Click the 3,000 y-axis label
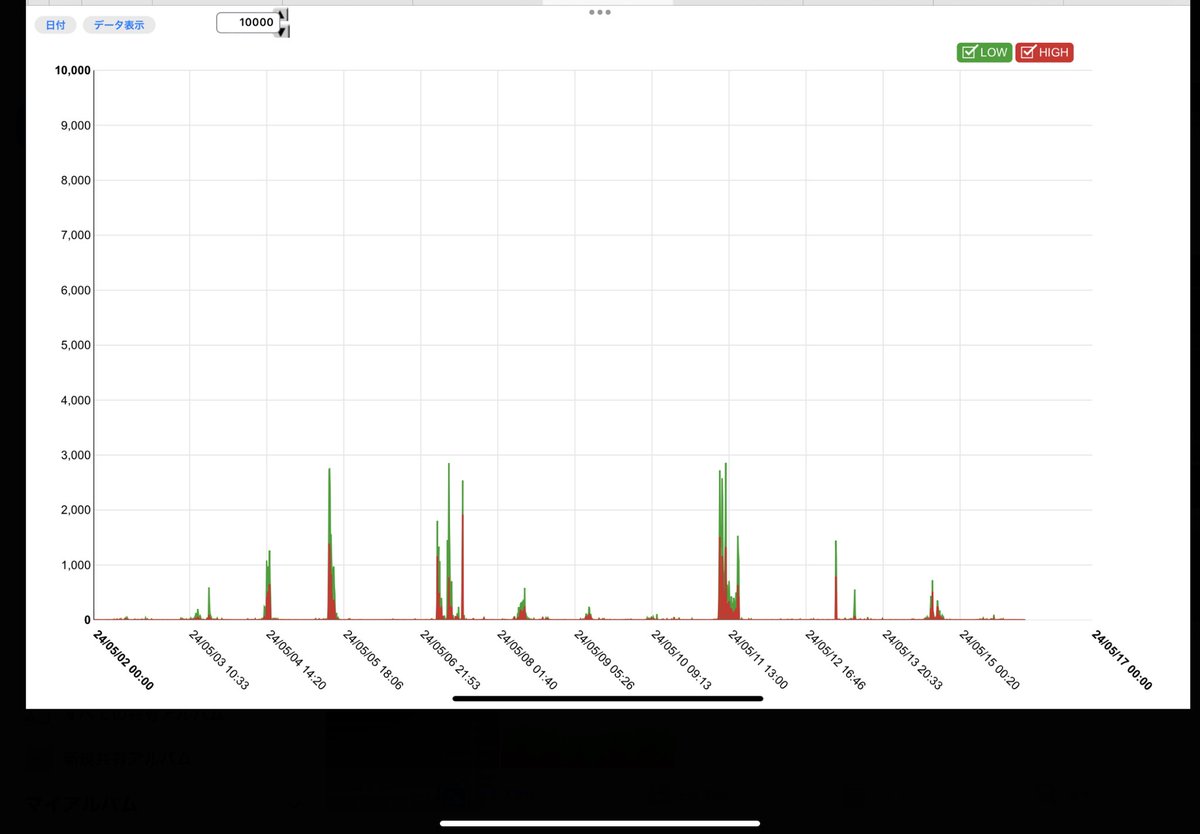This screenshot has height=834, width=1200. [x=75, y=455]
